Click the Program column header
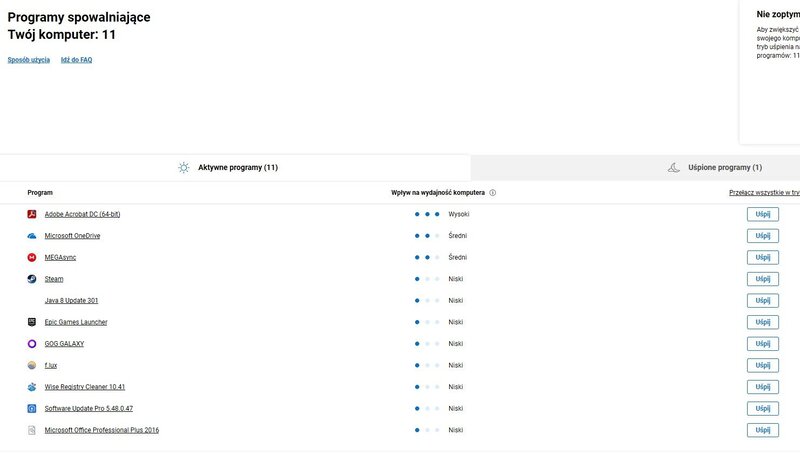Viewport: 800px width, 455px height. (x=40, y=193)
